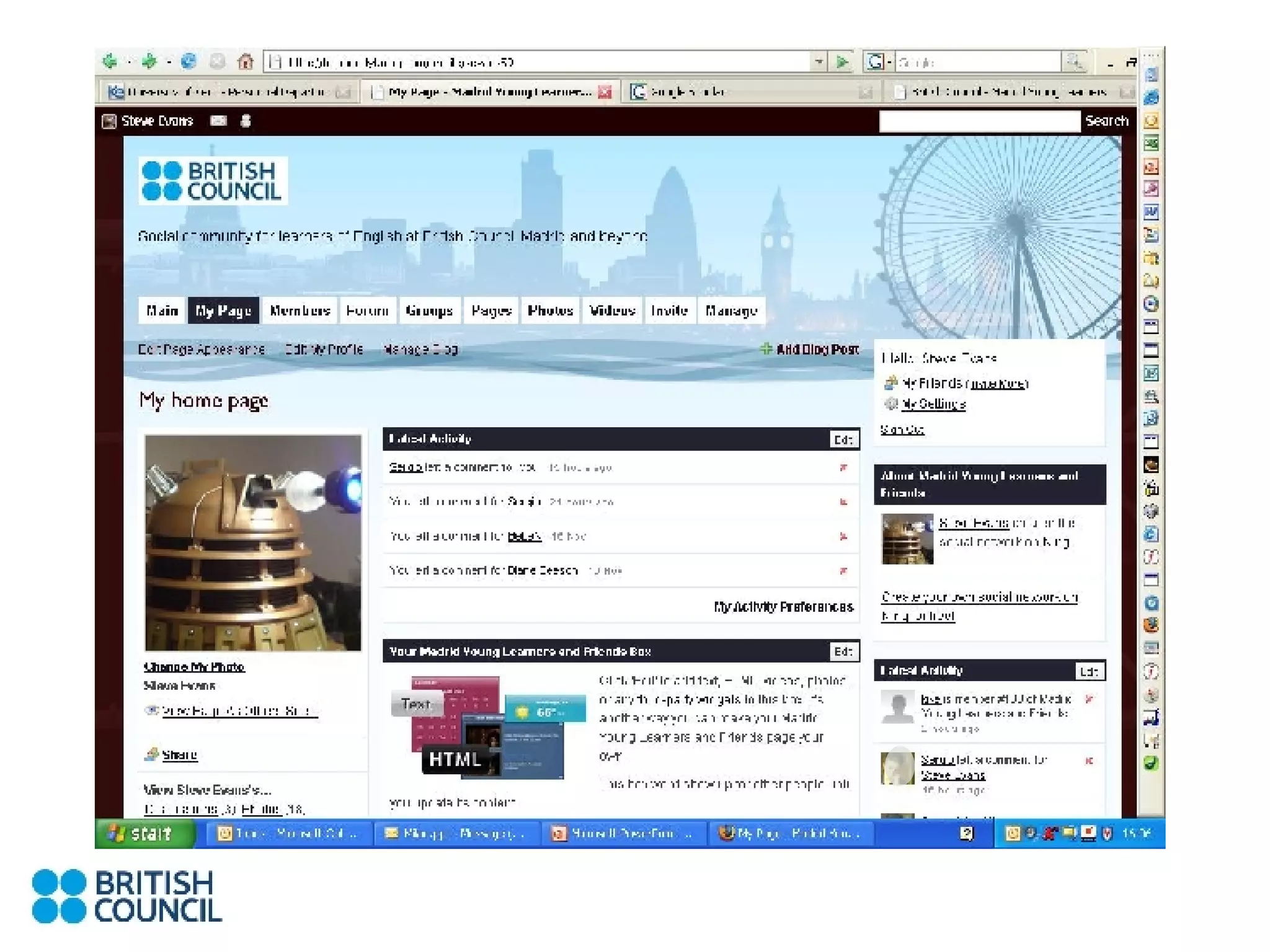Switch to the Members navigation tab

(300, 311)
